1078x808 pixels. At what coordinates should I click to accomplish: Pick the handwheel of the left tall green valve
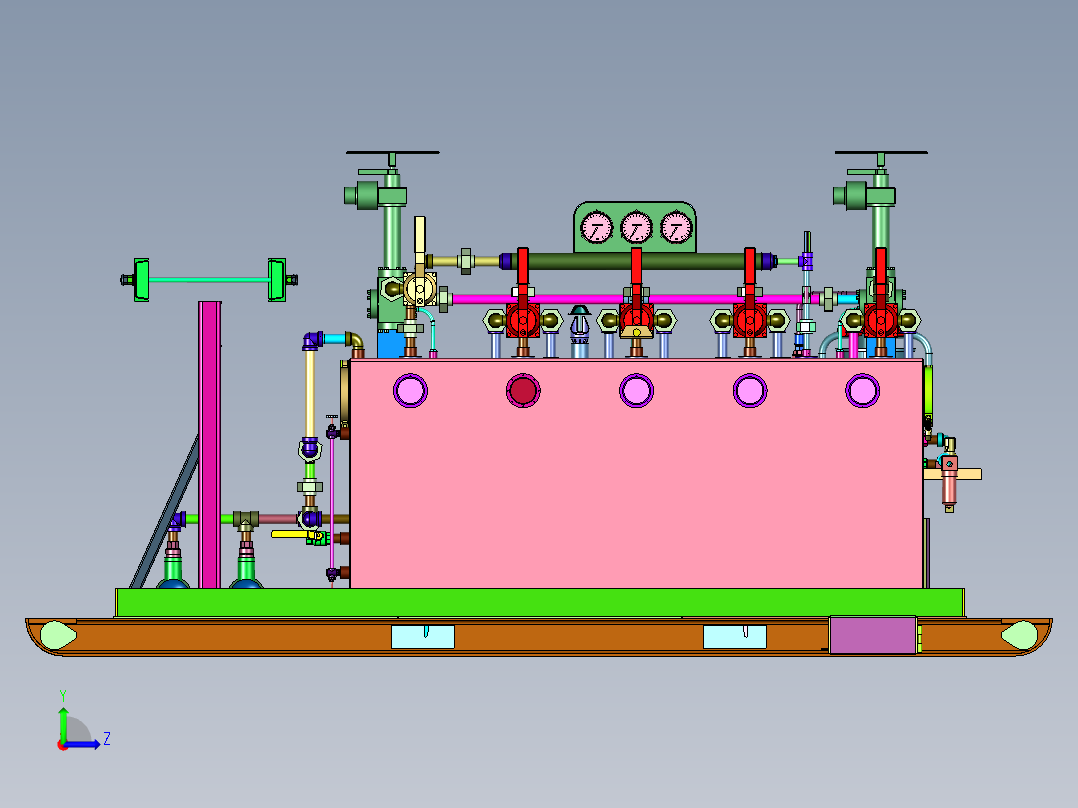pos(393,153)
